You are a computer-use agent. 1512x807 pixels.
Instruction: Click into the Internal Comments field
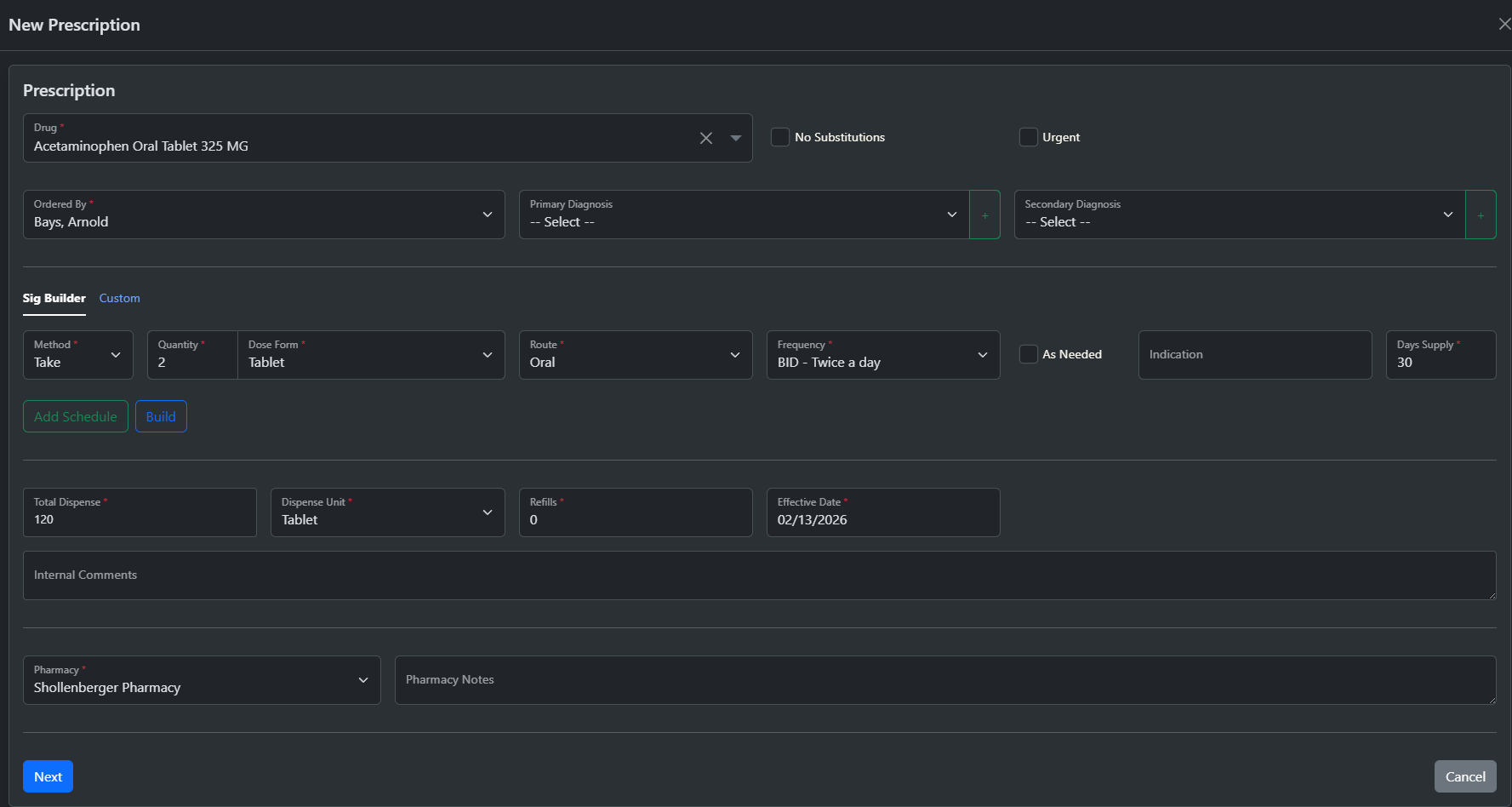click(x=758, y=575)
